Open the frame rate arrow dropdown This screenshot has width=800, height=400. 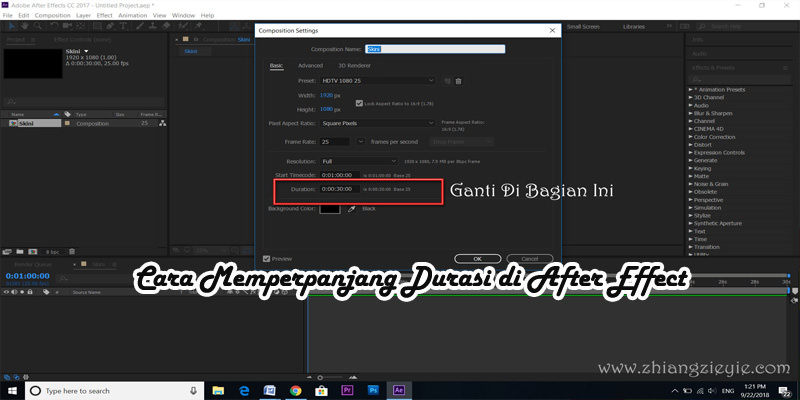coord(361,142)
